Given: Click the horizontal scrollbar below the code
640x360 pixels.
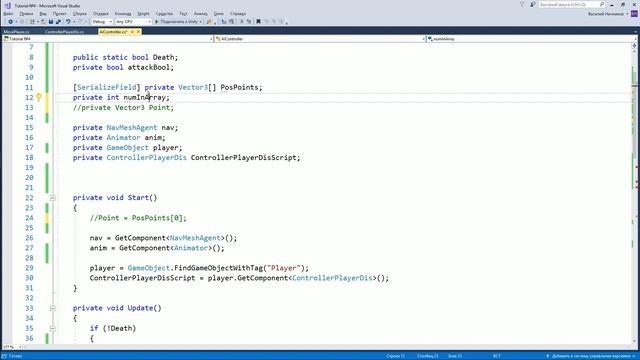Looking at the screenshot, I should (x=327, y=347).
